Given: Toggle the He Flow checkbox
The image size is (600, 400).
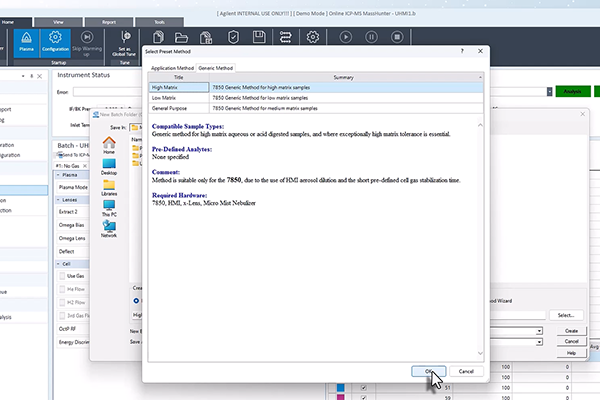Looking at the screenshot, I should pyautogui.click(x=62, y=289).
